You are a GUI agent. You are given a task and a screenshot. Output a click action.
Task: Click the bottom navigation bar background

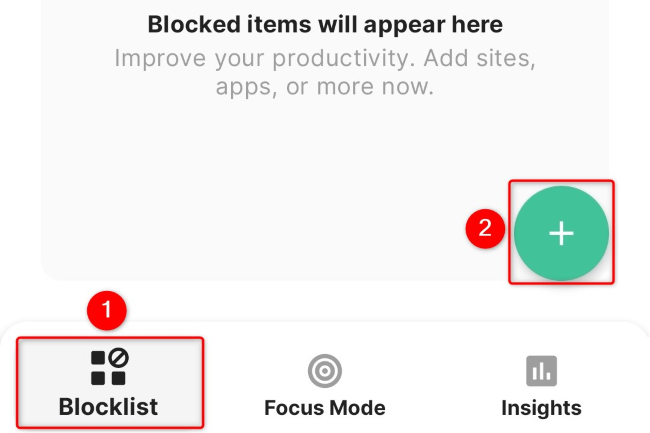tap(325, 377)
